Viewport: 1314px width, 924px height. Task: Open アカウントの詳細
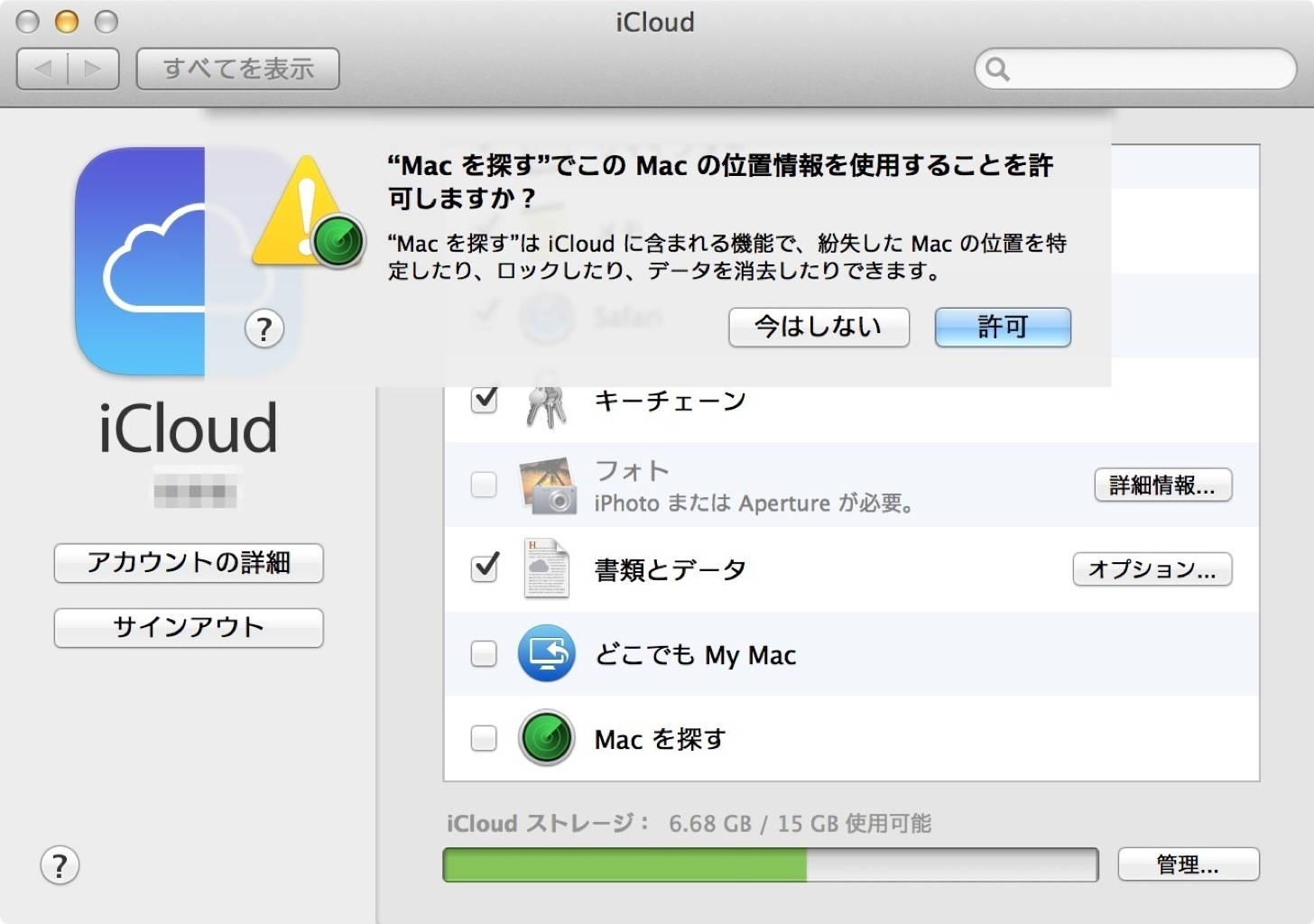point(189,563)
